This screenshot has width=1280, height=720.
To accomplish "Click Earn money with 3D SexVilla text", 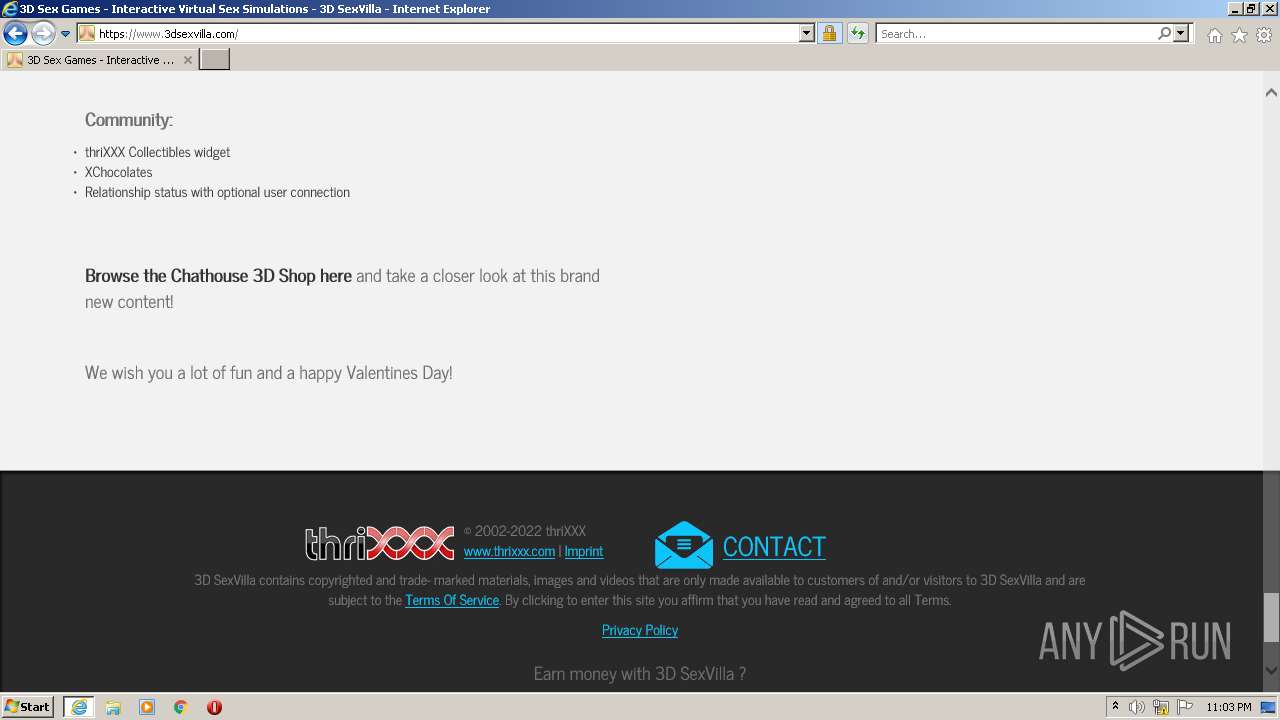I will point(640,673).
